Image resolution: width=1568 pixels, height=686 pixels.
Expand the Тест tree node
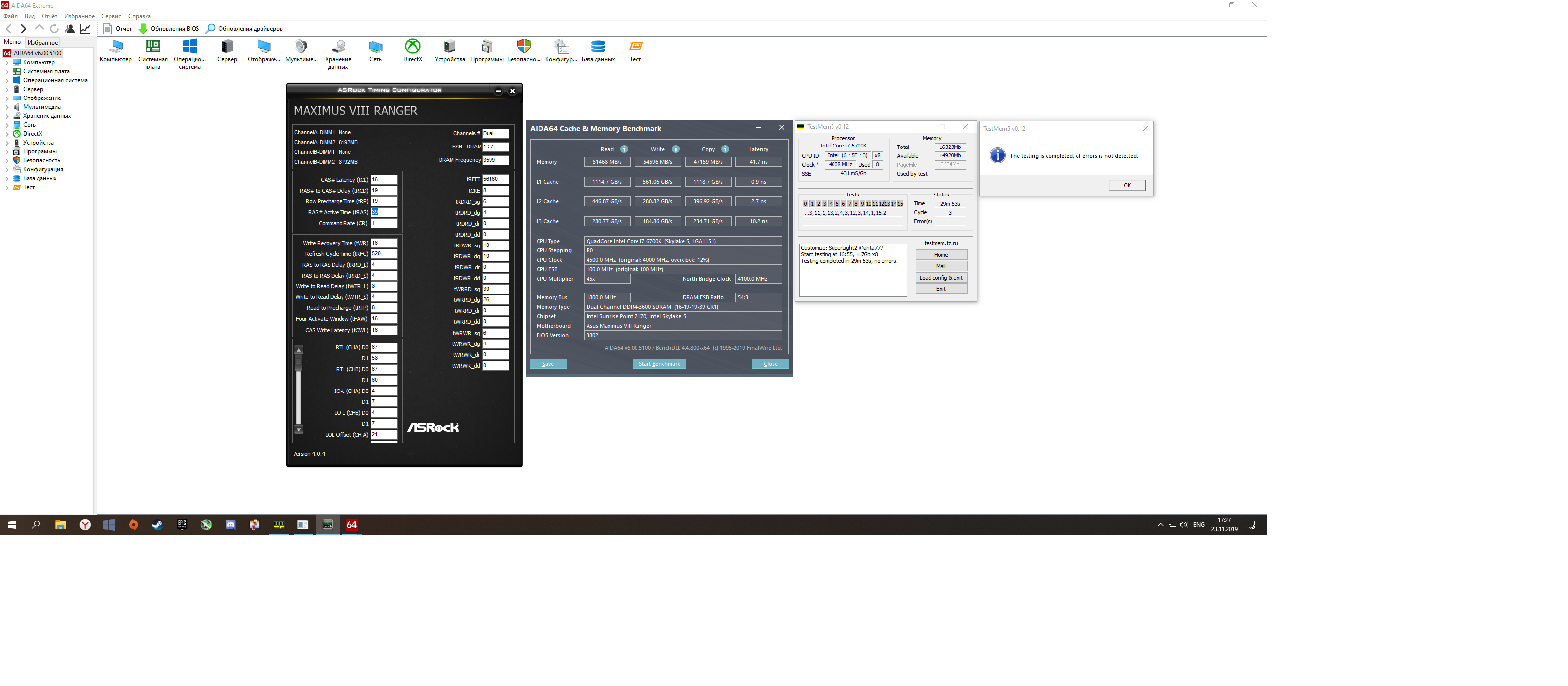pyautogui.click(x=7, y=188)
